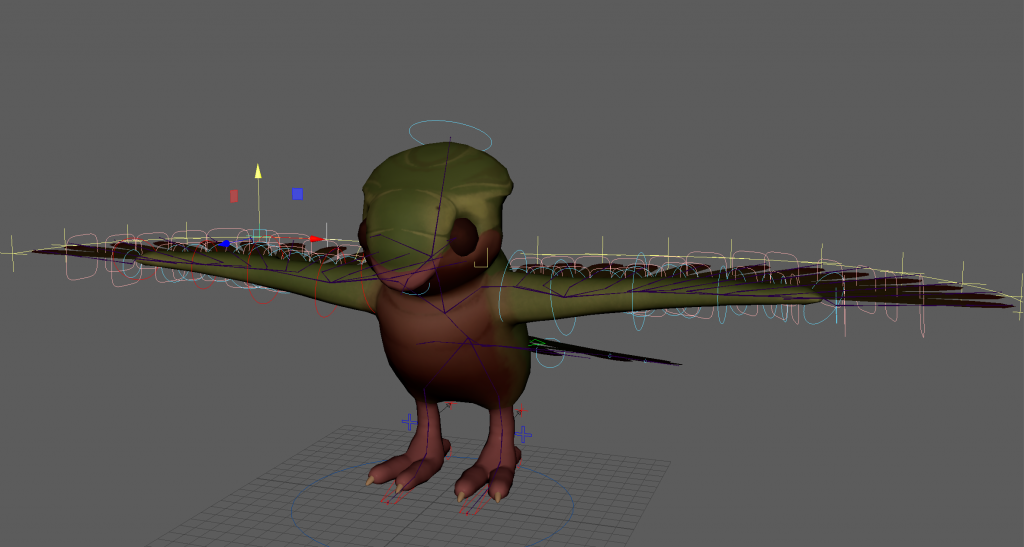This screenshot has height=547, width=1024.
Task: Click the red cross locator near right knee
Action: coord(520,411)
